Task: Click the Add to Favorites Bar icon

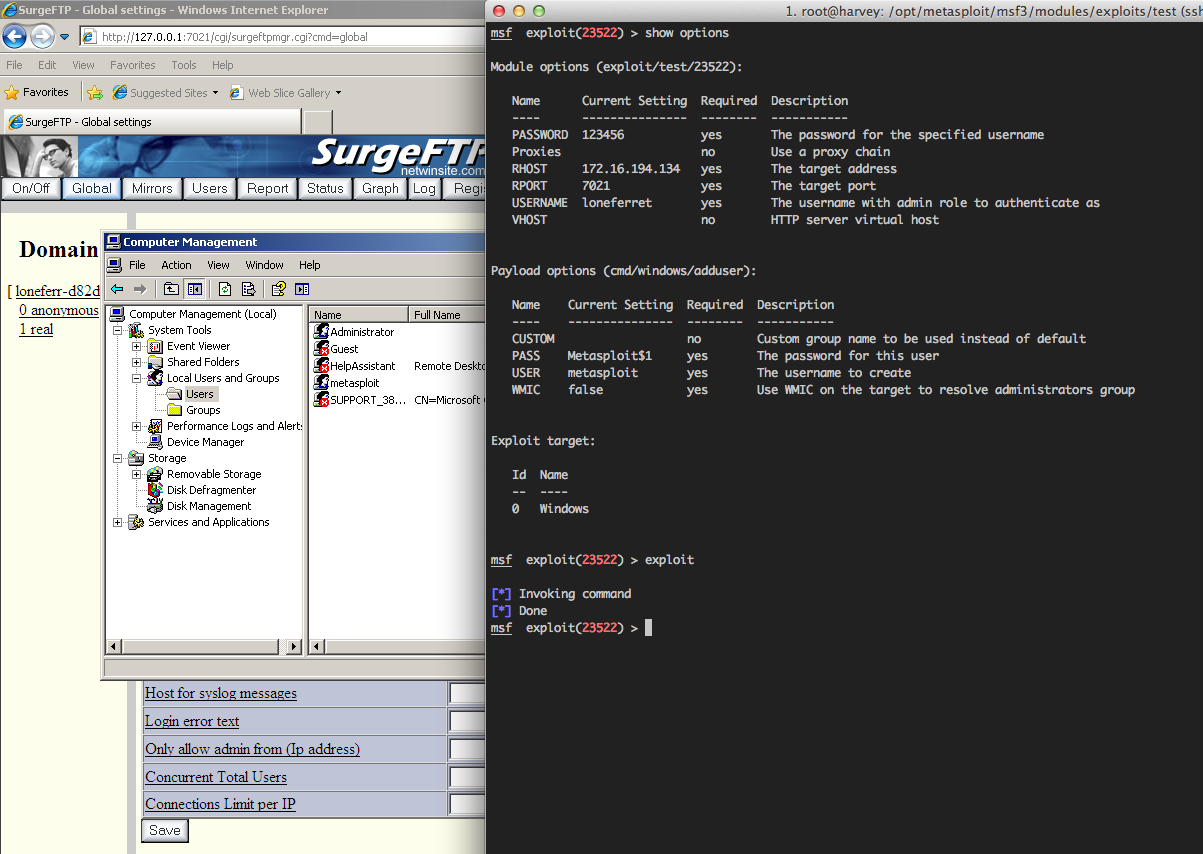Action: [x=95, y=93]
